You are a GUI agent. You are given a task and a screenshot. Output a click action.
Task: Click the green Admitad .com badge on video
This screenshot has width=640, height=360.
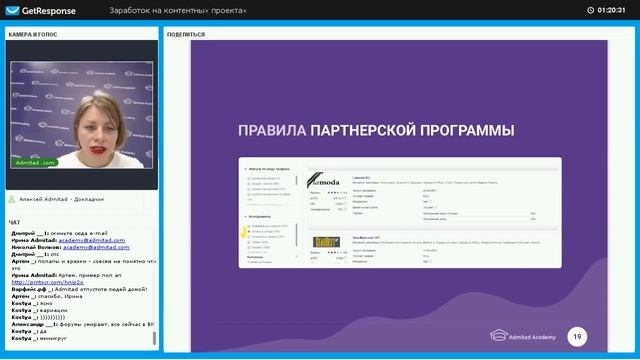pos(35,162)
